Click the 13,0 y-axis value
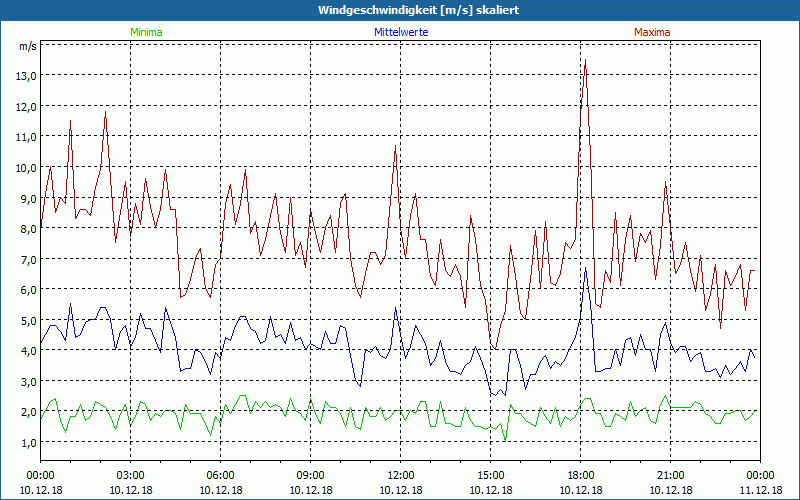 [x=27, y=76]
